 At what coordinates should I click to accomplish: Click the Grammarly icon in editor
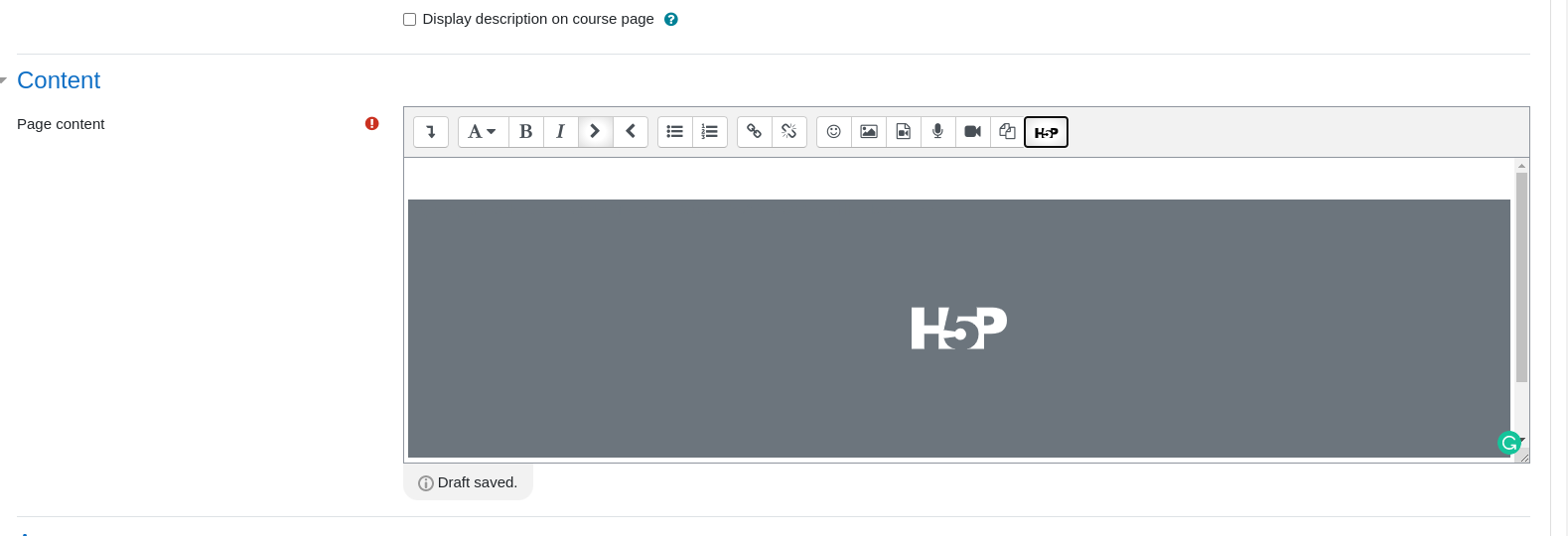pyautogui.click(x=1509, y=443)
